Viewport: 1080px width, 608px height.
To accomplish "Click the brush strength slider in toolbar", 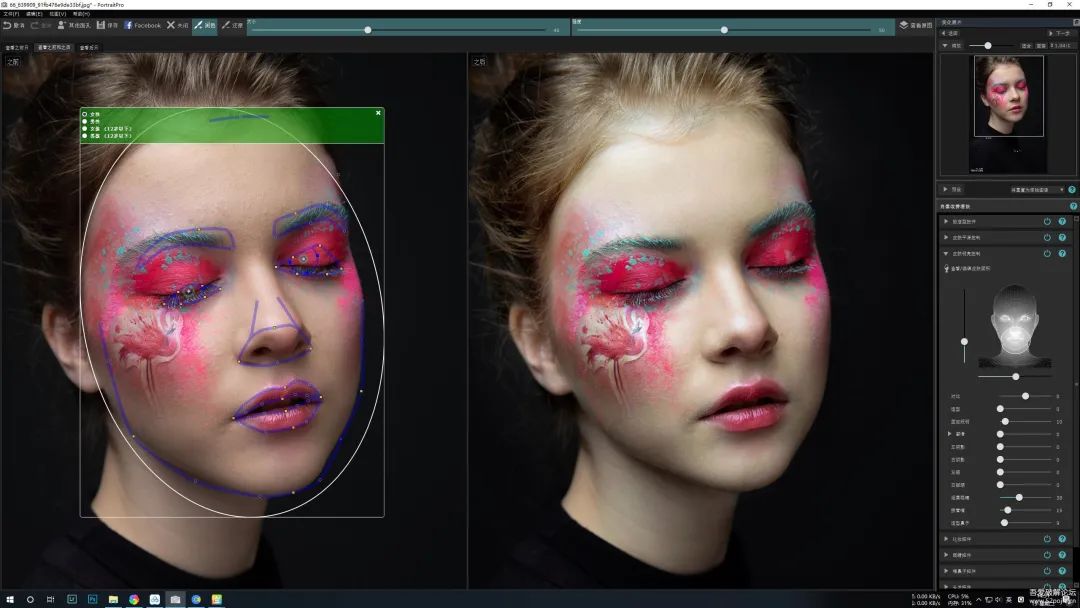I will pyautogui.click(x=725, y=30).
